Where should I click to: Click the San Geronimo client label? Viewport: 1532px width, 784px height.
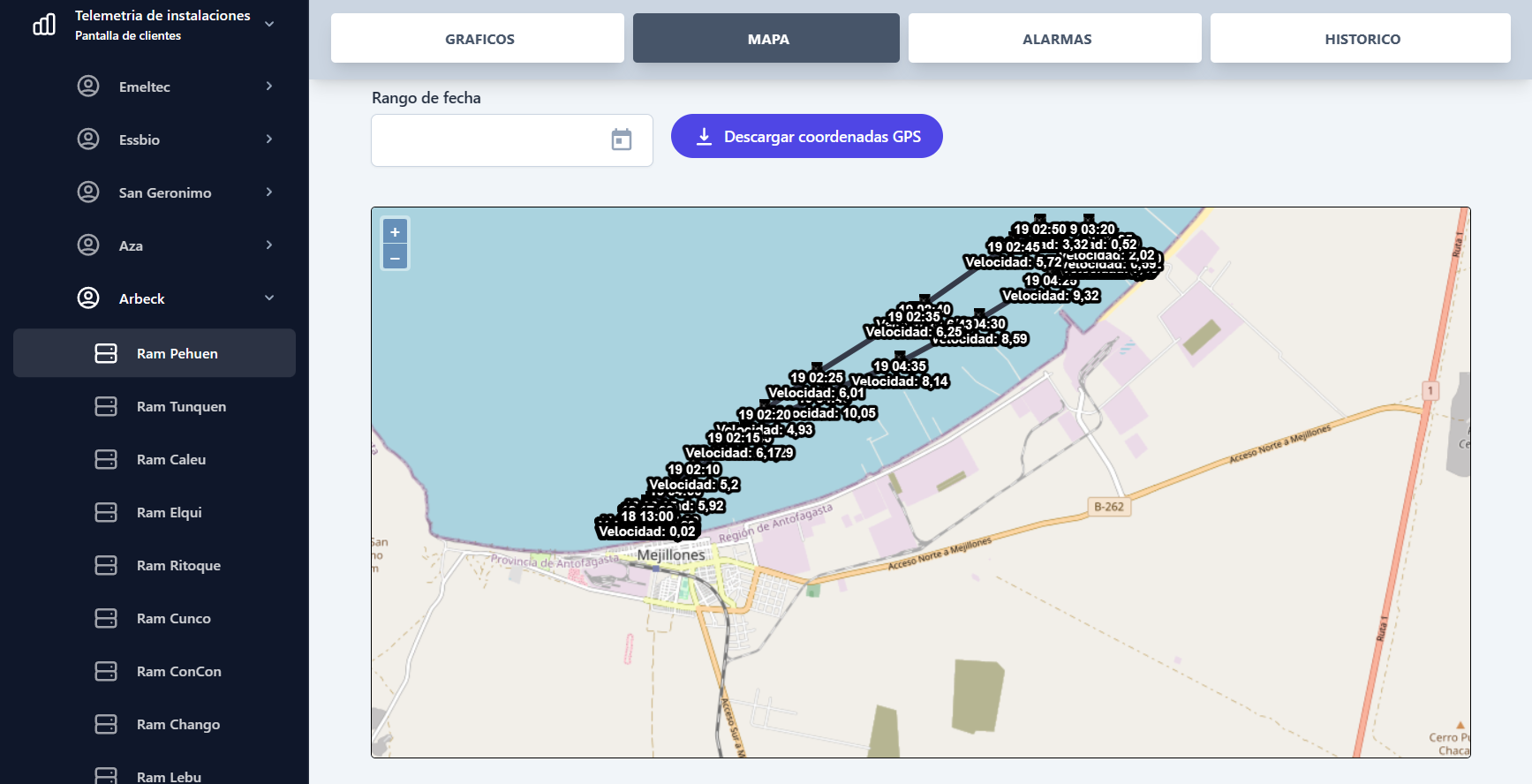(x=165, y=192)
